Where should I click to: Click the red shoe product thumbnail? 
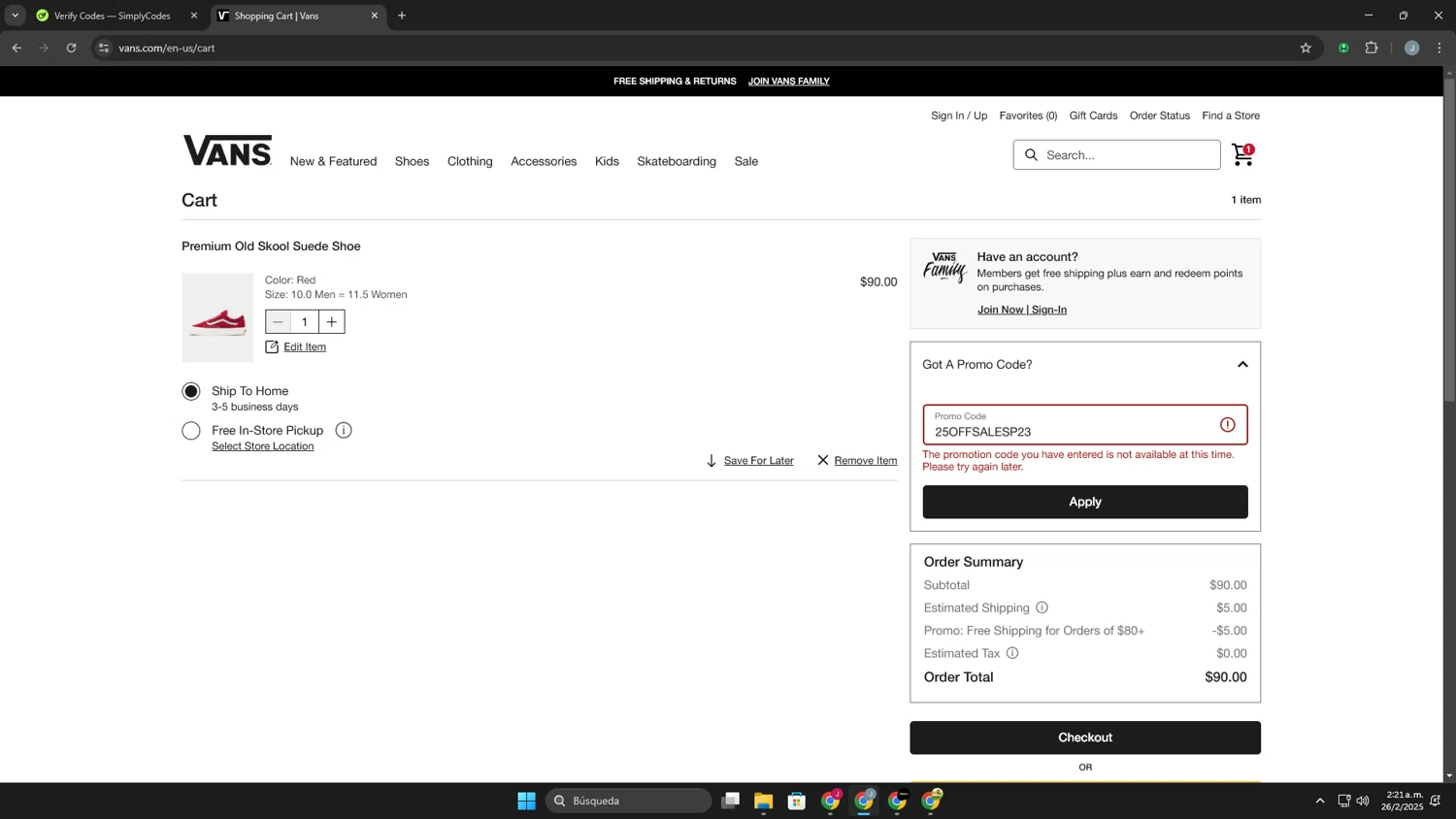[217, 318]
